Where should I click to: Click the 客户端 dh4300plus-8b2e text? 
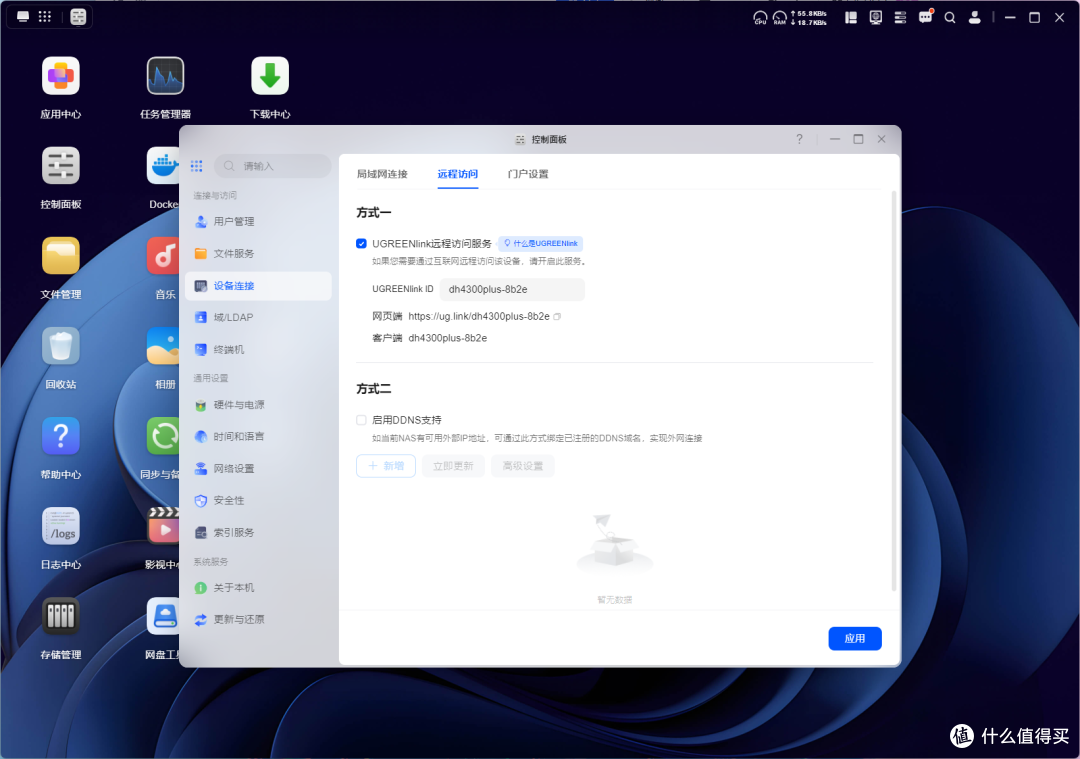point(430,338)
